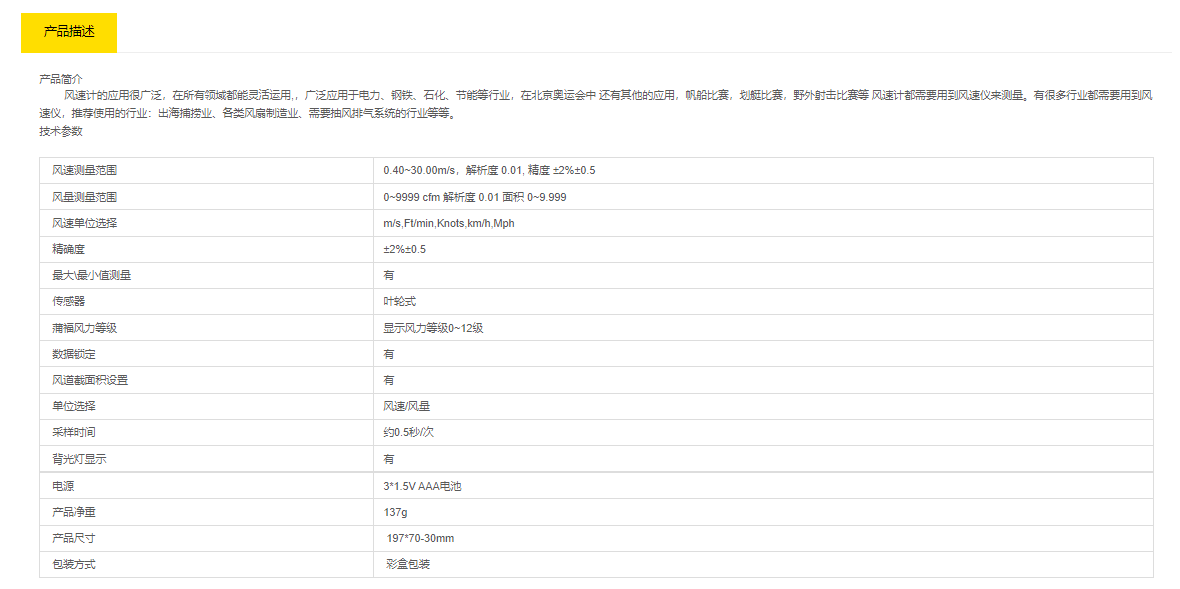Click the 风速测量范围 row label
This screenshot has height=589, width=1180.
[x=85, y=171]
